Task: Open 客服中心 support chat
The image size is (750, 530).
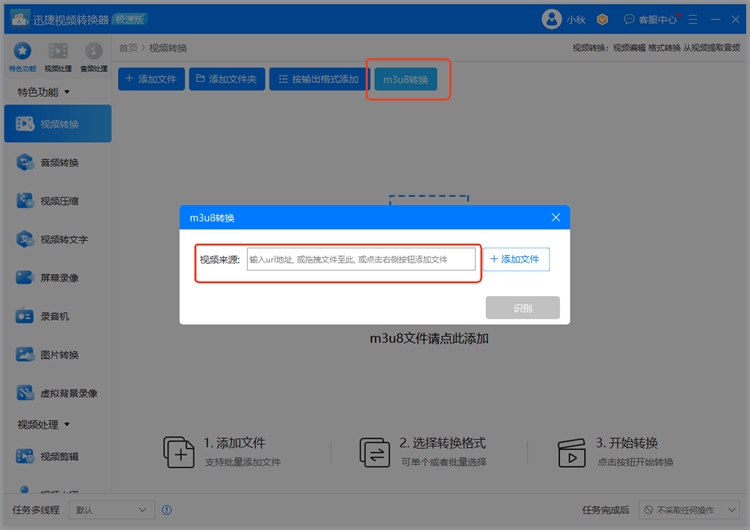Action: click(651, 20)
